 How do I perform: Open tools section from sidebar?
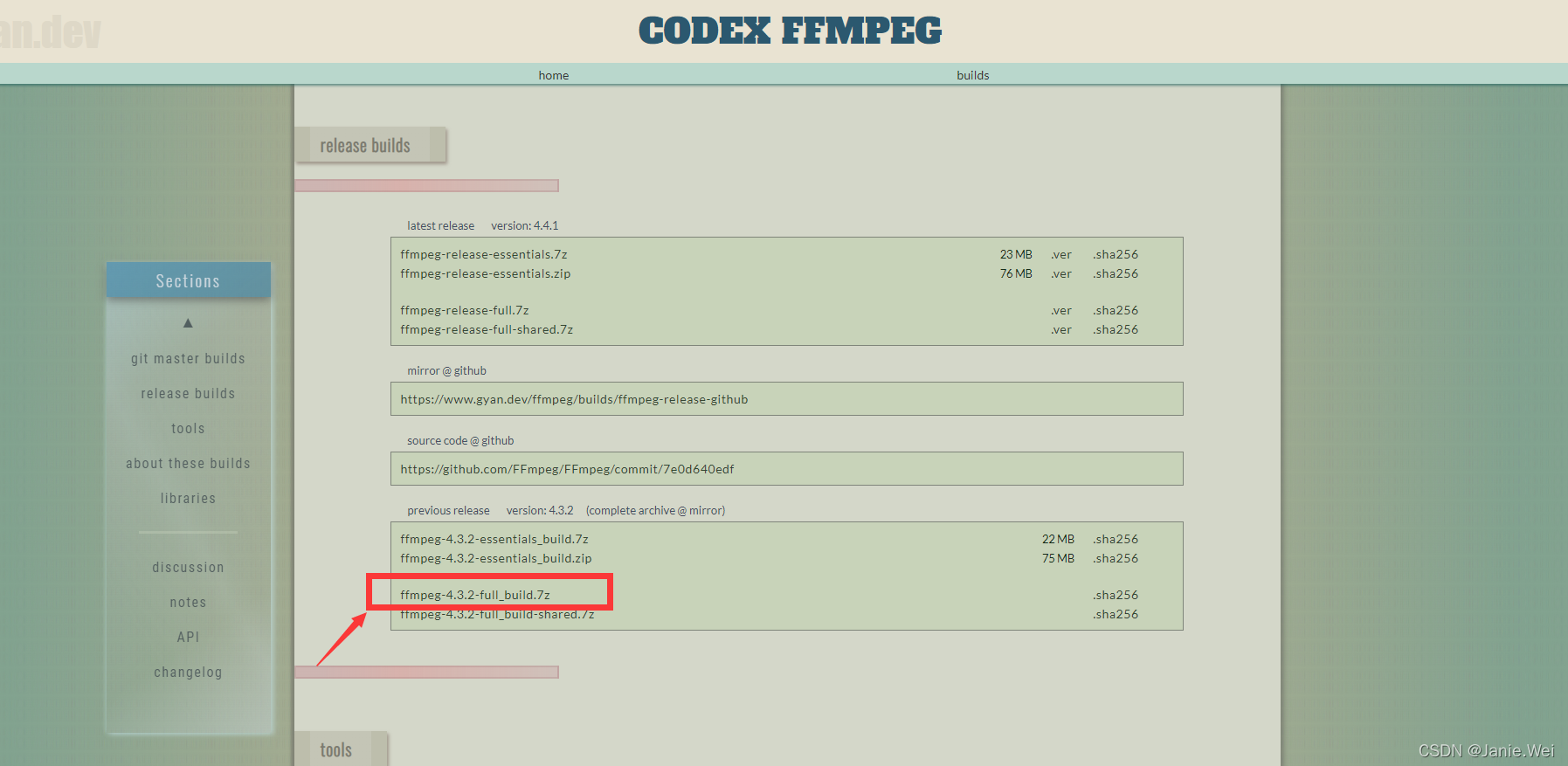(x=188, y=429)
